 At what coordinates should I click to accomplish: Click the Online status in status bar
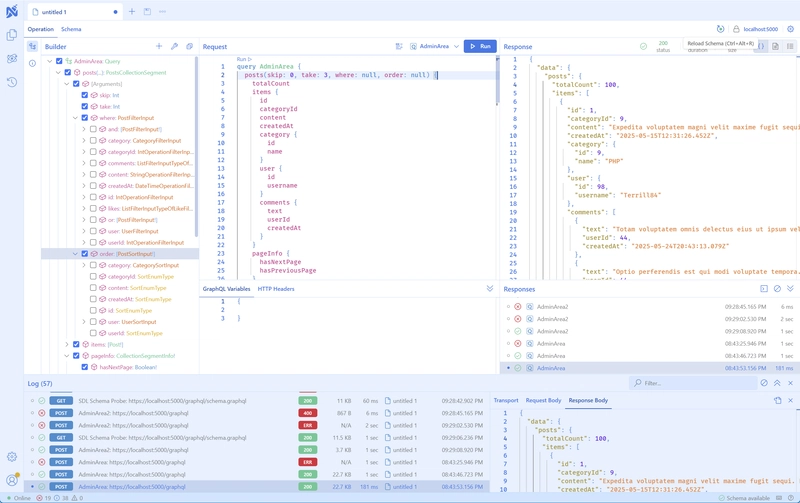[x=19, y=498]
